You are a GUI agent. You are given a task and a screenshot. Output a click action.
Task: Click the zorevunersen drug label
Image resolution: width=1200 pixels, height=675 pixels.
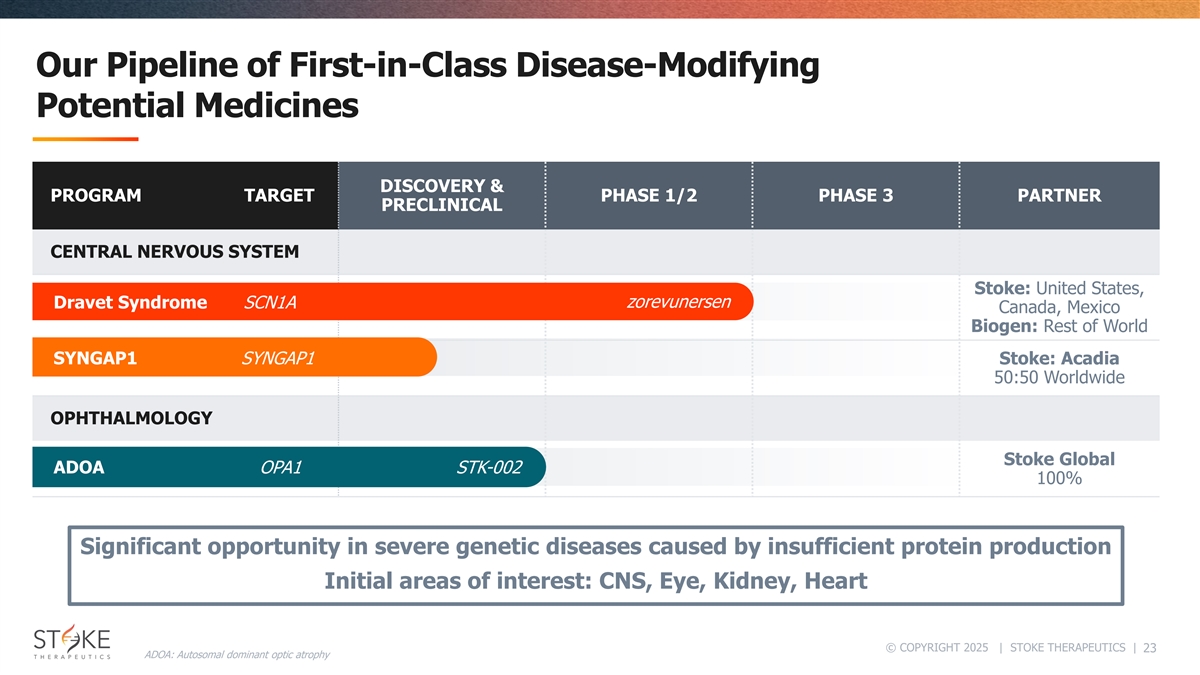tap(678, 302)
